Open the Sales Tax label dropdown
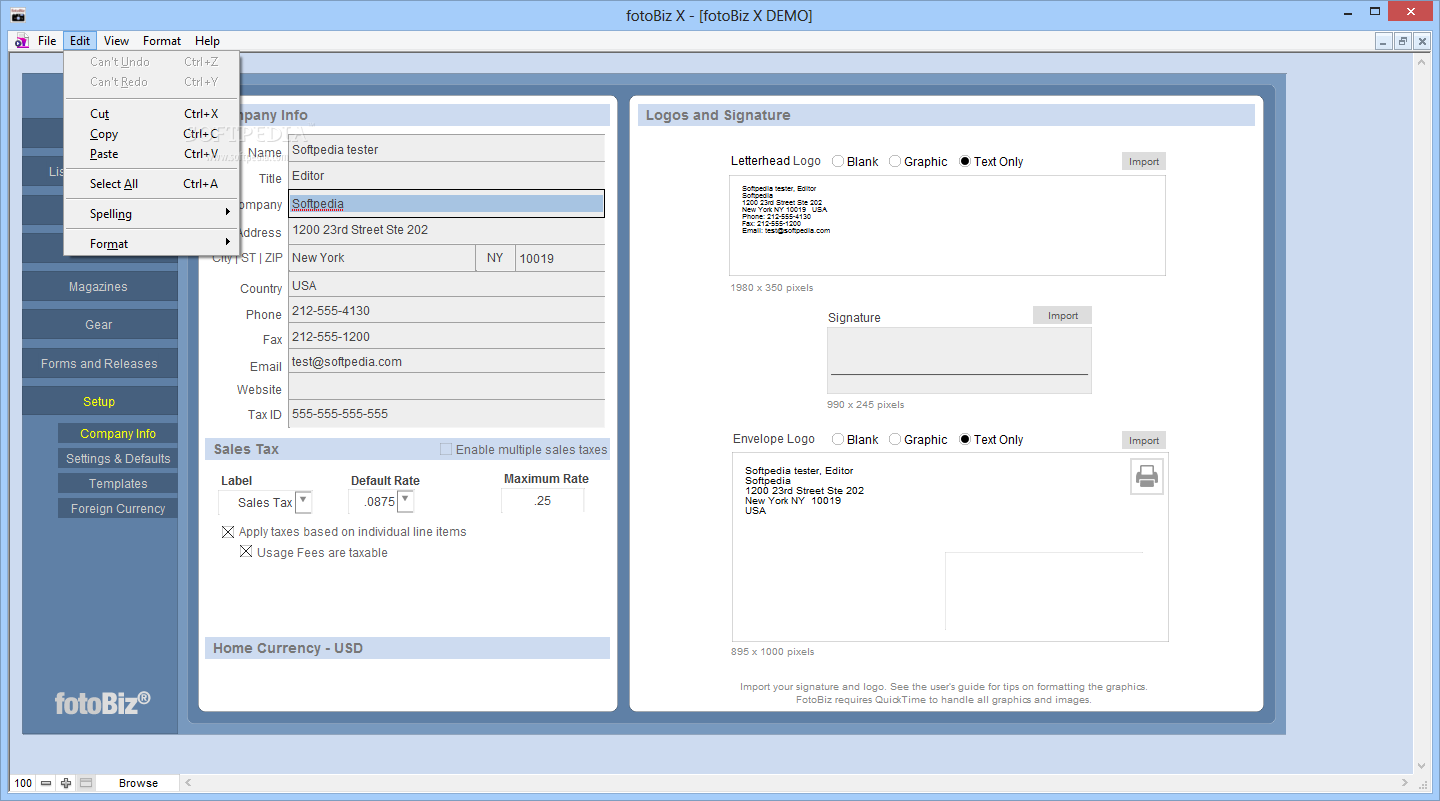The width and height of the screenshot is (1440, 801). pyautogui.click(x=304, y=502)
